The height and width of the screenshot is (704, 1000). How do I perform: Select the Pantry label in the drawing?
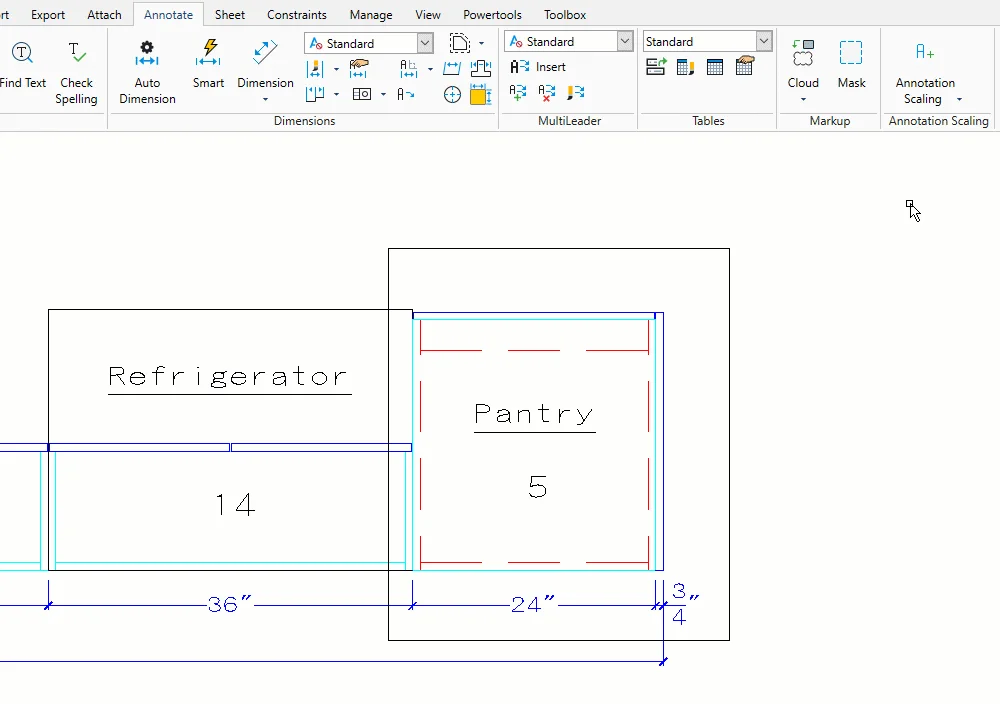click(534, 414)
